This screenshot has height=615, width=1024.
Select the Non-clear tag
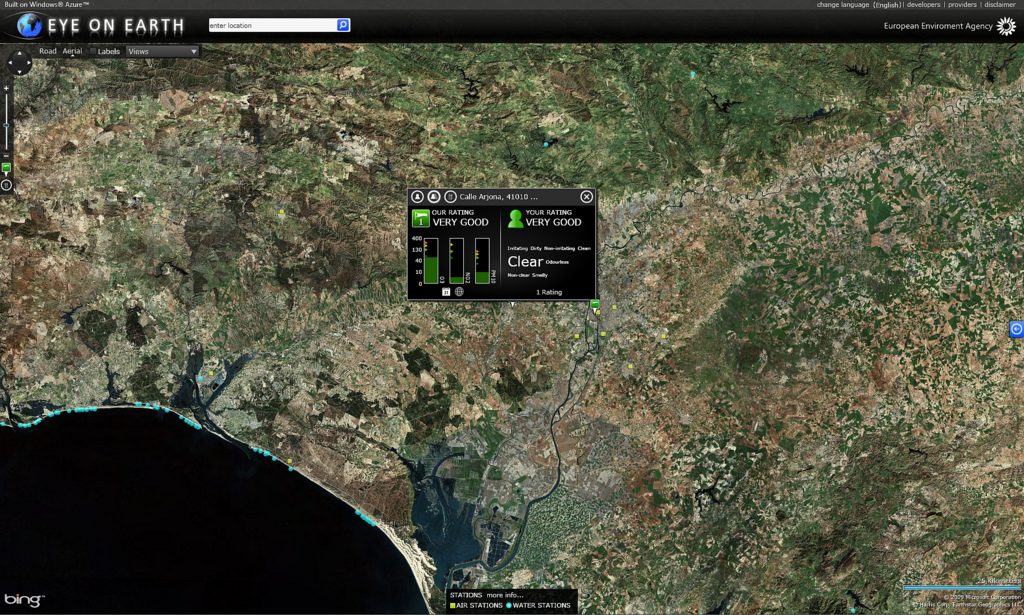point(519,275)
